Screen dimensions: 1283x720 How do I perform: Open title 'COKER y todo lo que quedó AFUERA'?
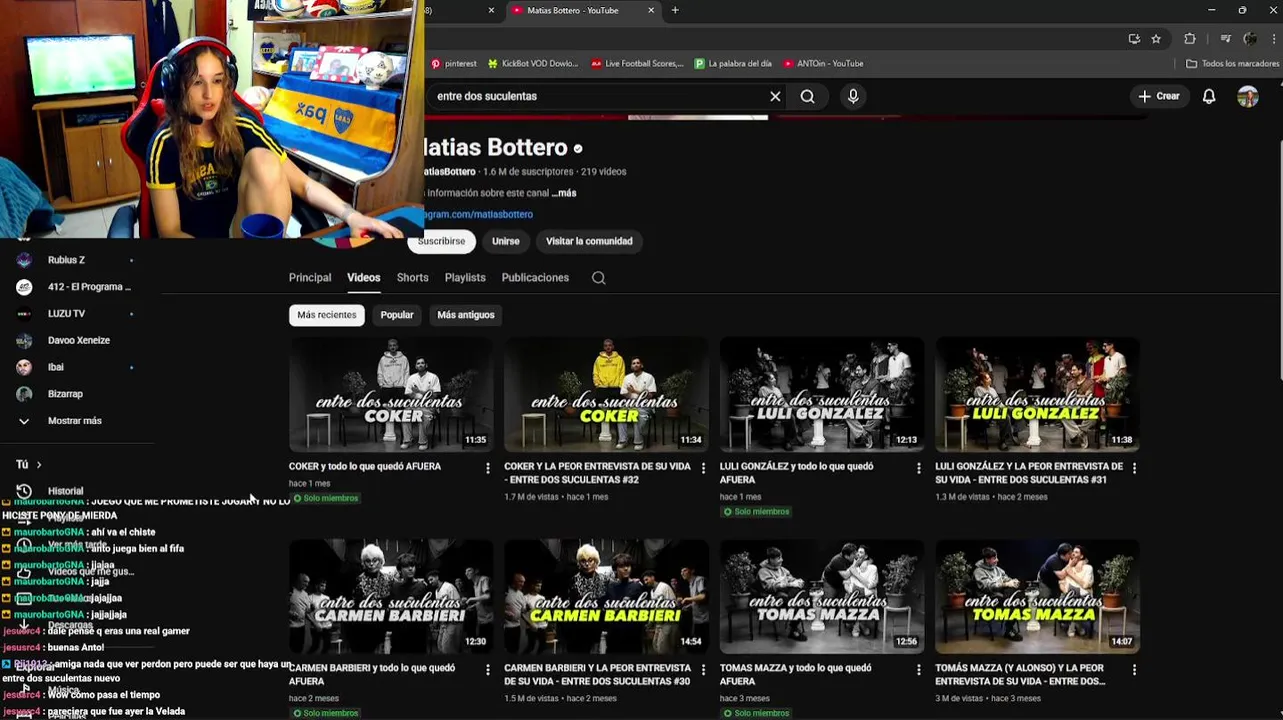(365, 467)
